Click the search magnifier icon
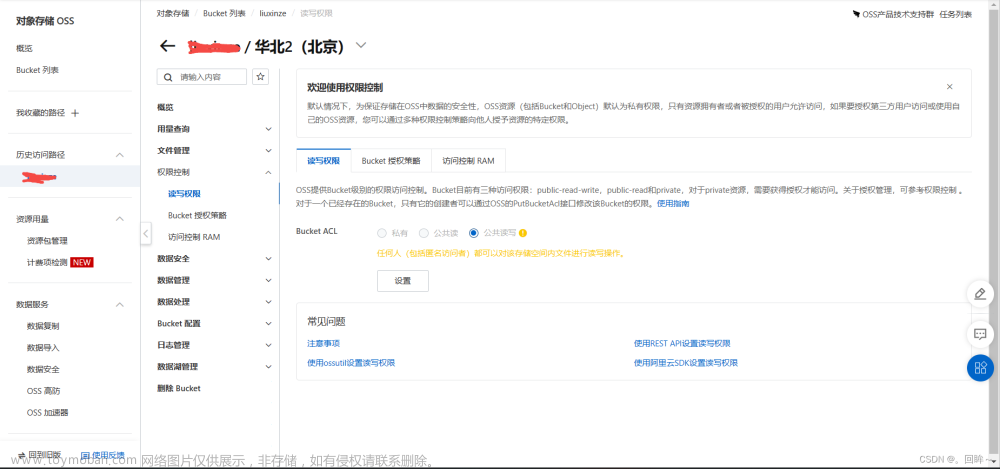 point(168,77)
